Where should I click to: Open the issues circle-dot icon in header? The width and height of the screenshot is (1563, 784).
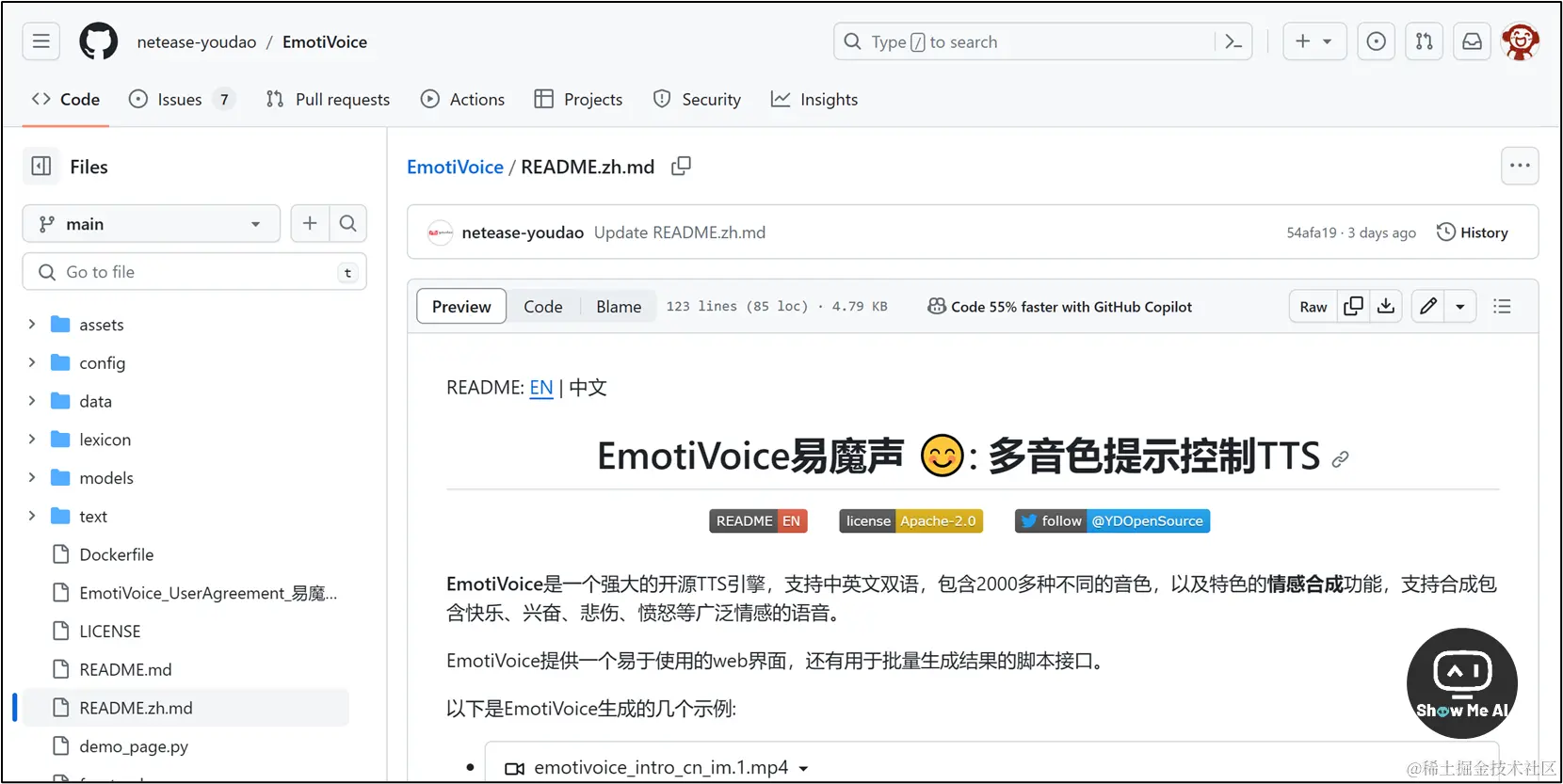click(1377, 41)
